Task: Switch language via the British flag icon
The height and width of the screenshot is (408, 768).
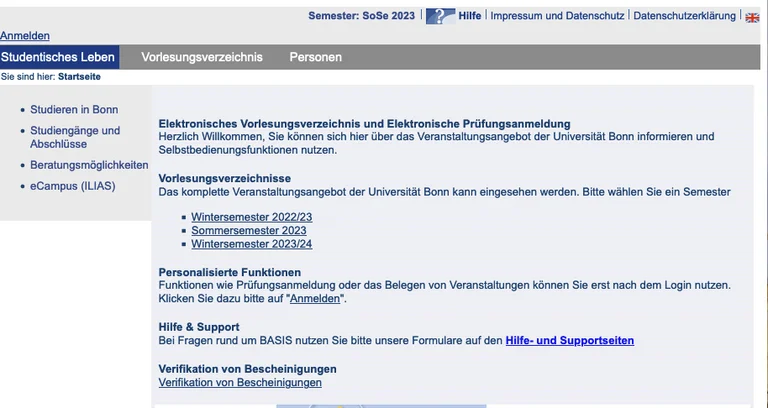Action: pyautogui.click(x=752, y=17)
